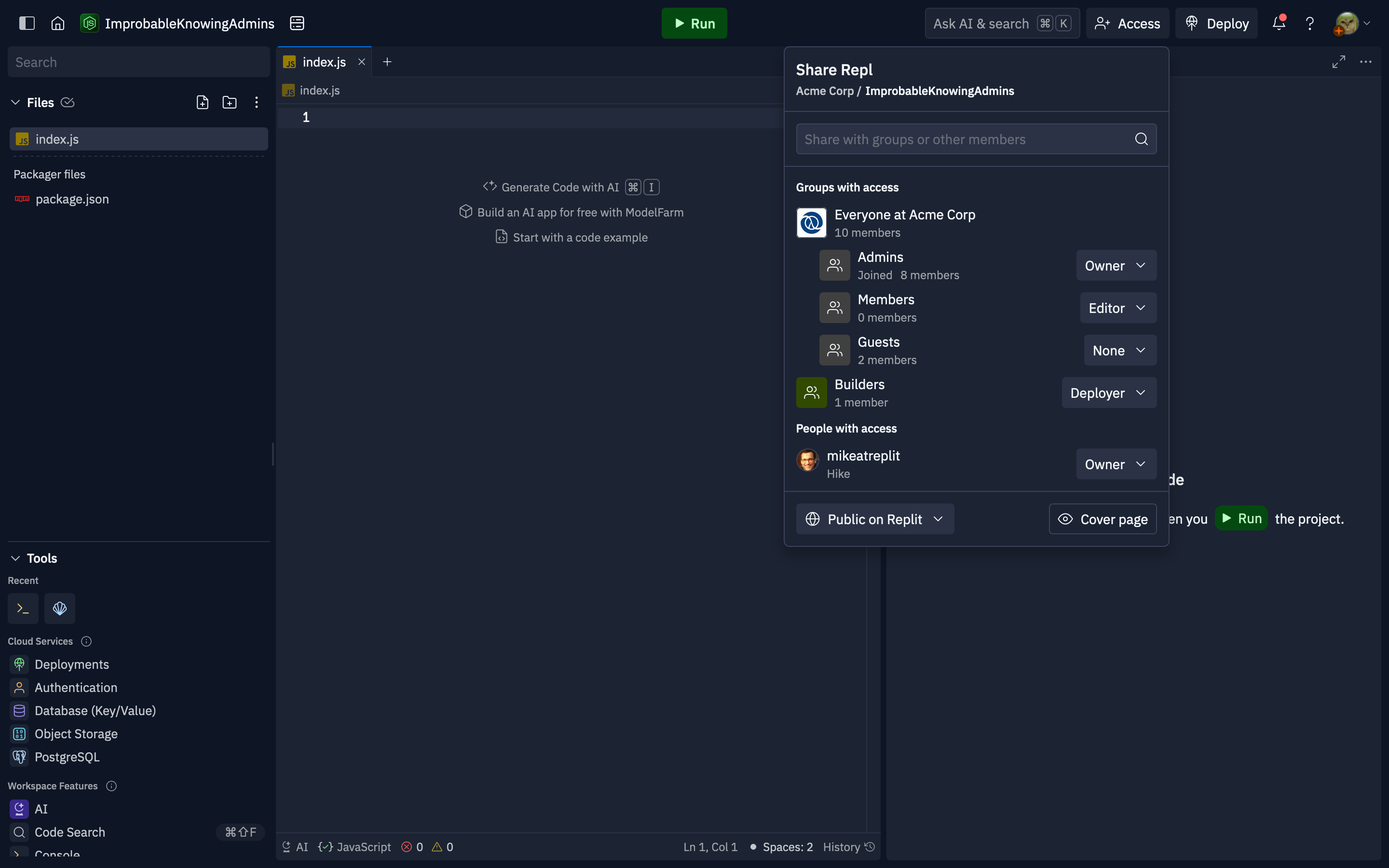The width and height of the screenshot is (1389, 868).
Task: Open notifications bell
Action: click(1278, 23)
